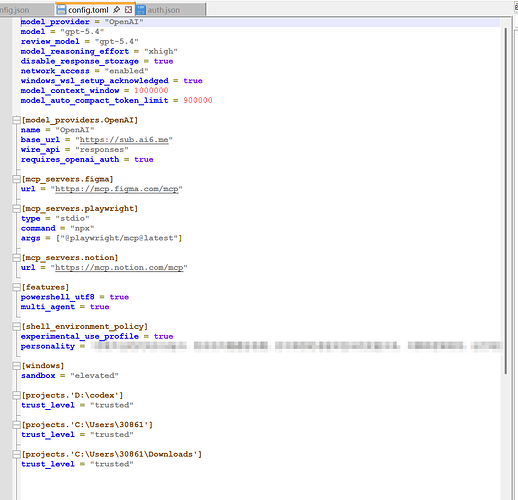518x500 pixels.
Task: Close the config.toml tab with red X
Action: (128, 10)
